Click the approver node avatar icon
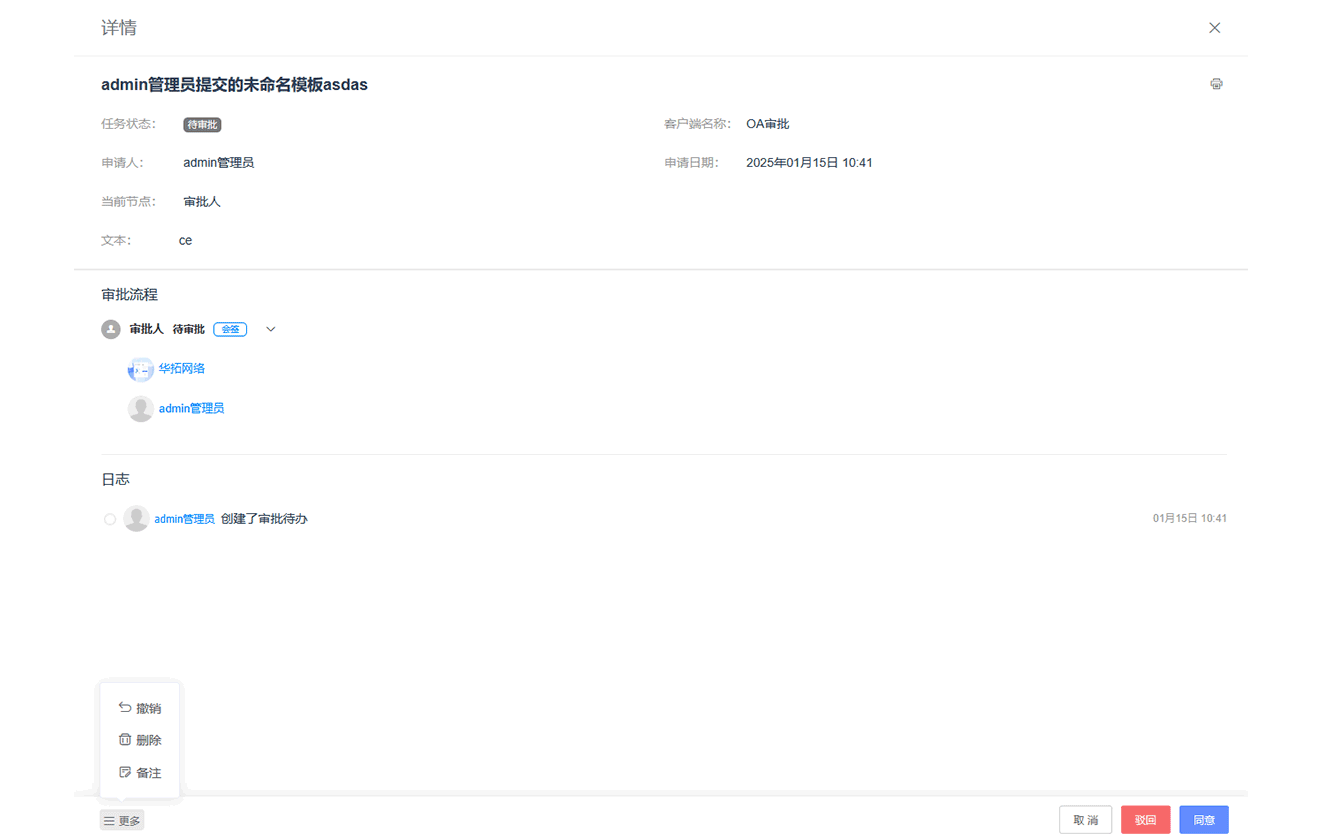The width and height of the screenshot is (1320, 840). coord(111,329)
